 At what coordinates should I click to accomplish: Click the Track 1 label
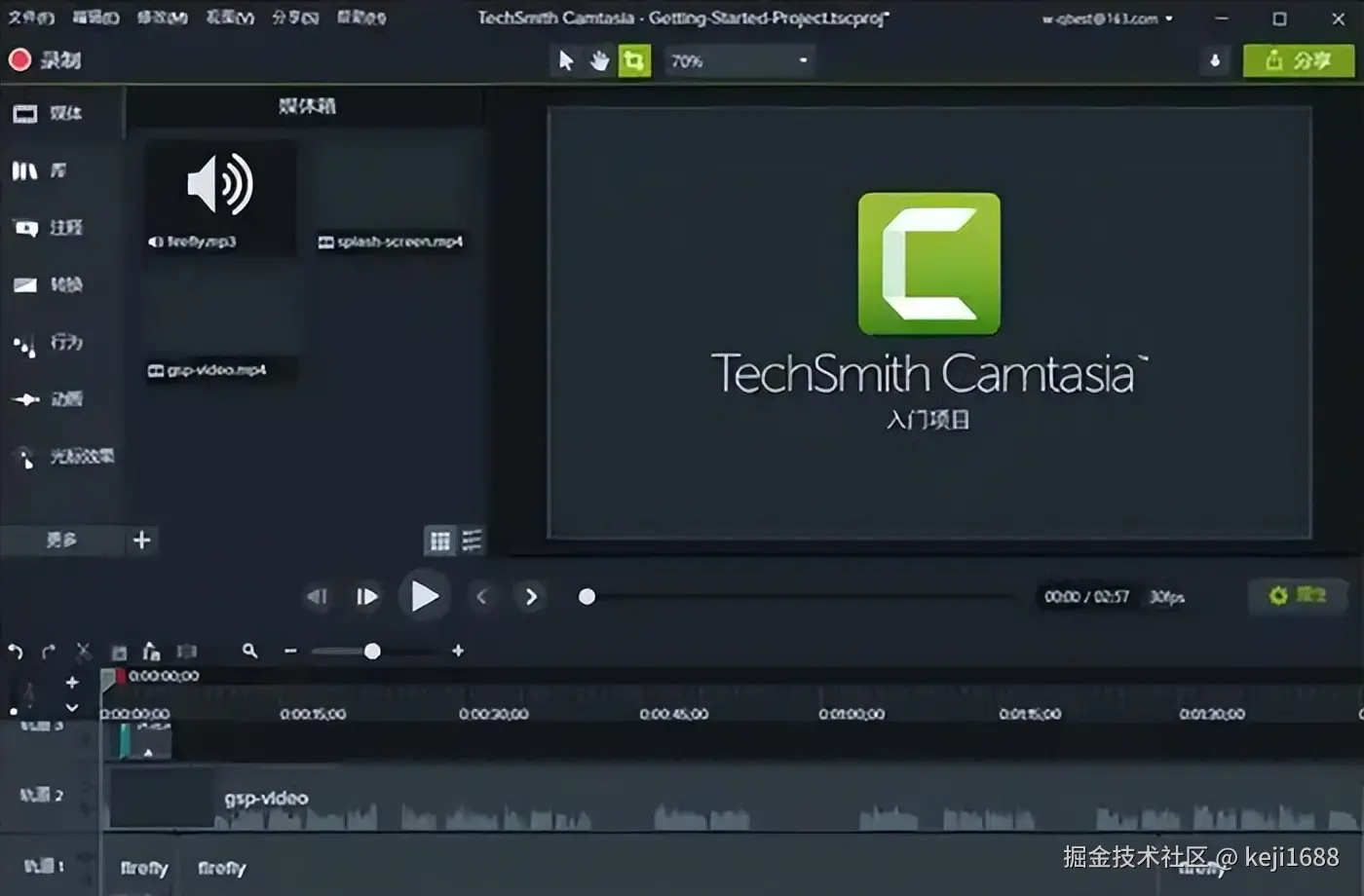[44, 865]
